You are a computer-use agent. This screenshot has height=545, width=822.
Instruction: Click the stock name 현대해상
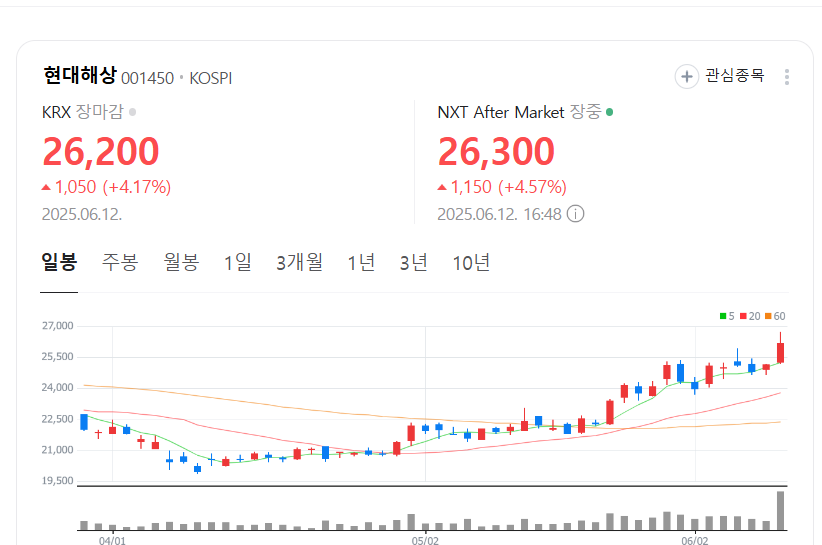point(80,75)
